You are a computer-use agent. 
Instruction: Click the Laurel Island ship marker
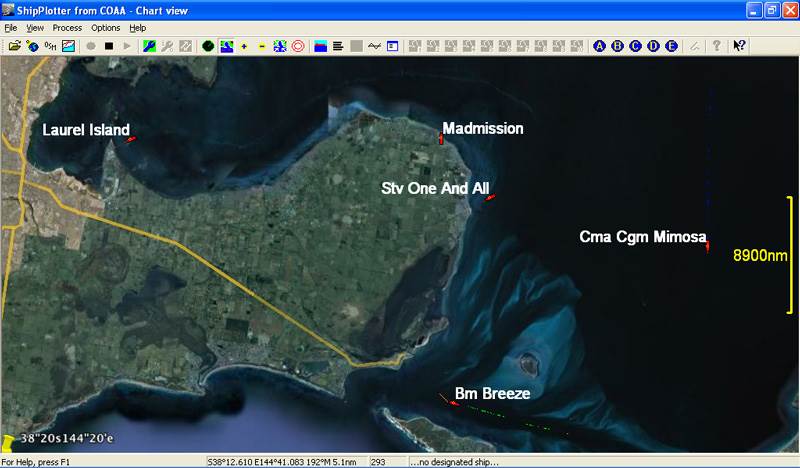coord(131,140)
